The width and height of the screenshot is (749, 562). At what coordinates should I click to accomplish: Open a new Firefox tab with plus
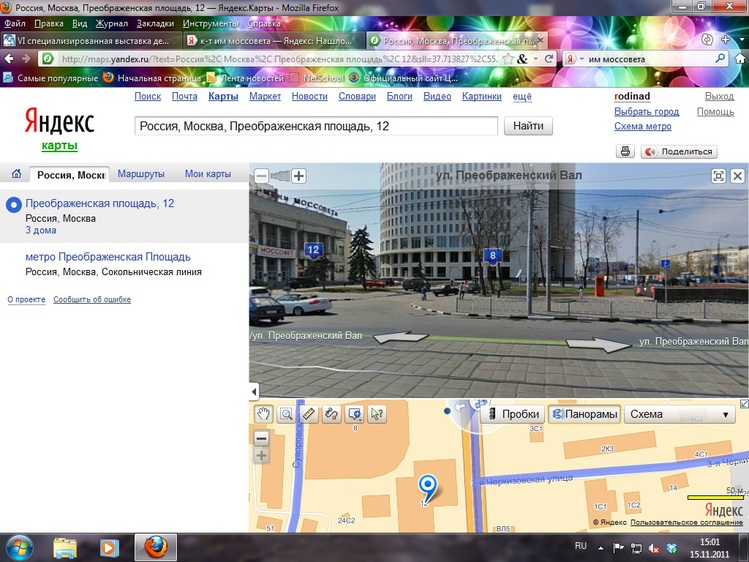tap(725, 40)
